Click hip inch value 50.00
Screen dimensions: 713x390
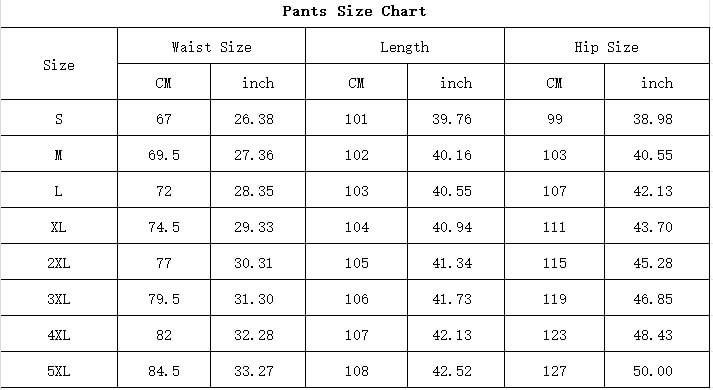point(653,371)
